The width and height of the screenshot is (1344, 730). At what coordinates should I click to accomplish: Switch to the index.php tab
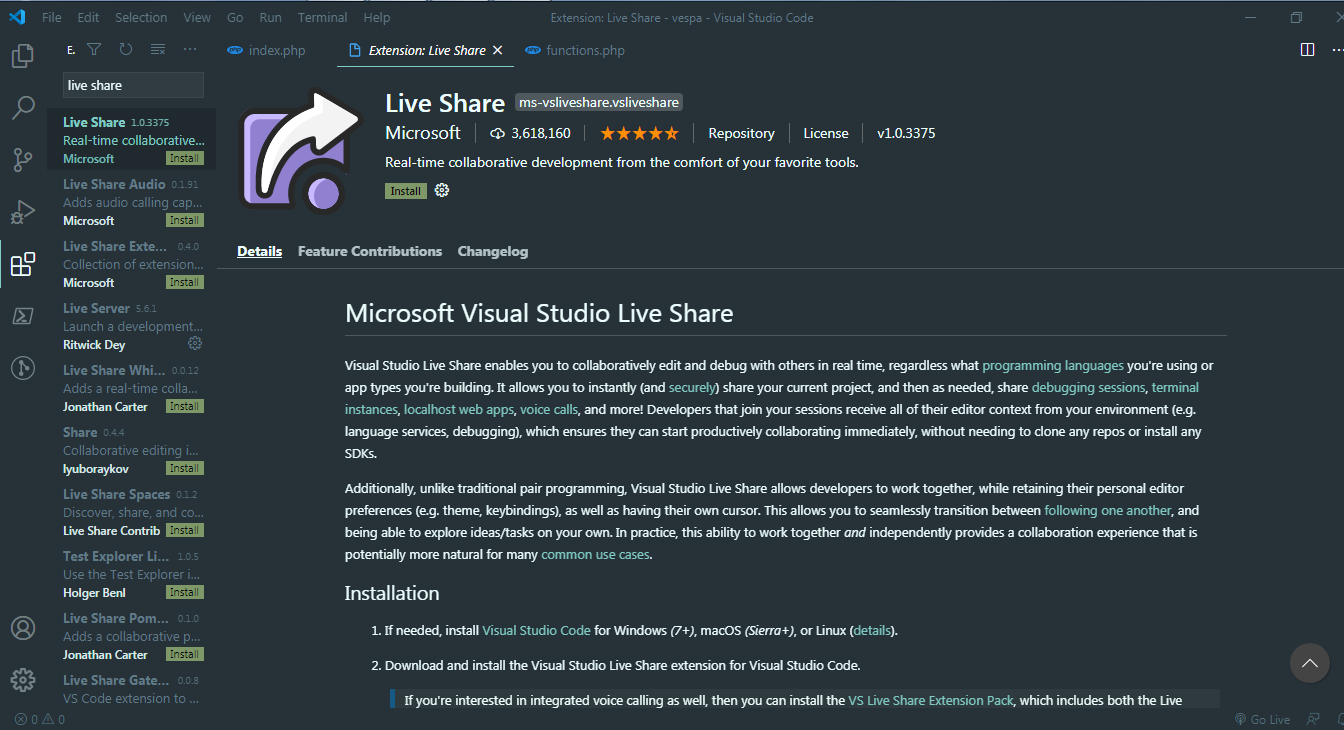(x=267, y=50)
